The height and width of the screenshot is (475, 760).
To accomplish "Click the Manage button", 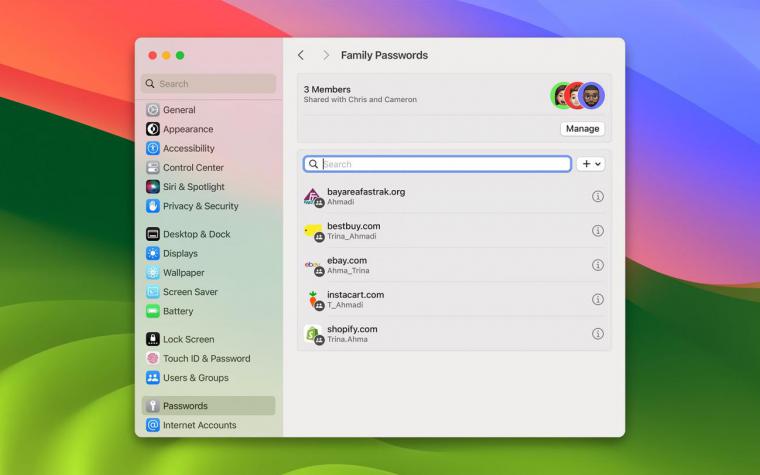I will [x=582, y=128].
